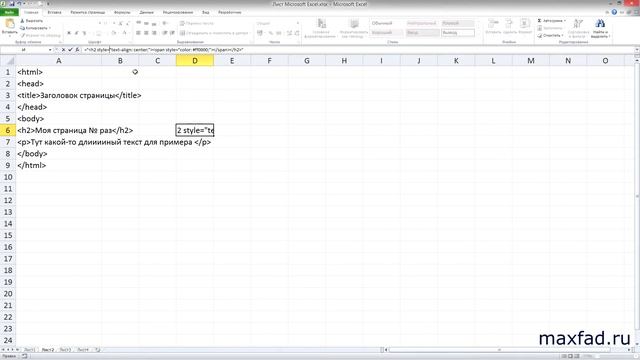
Task: Open the Вид ribbon tab
Action: tap(205, 12)
